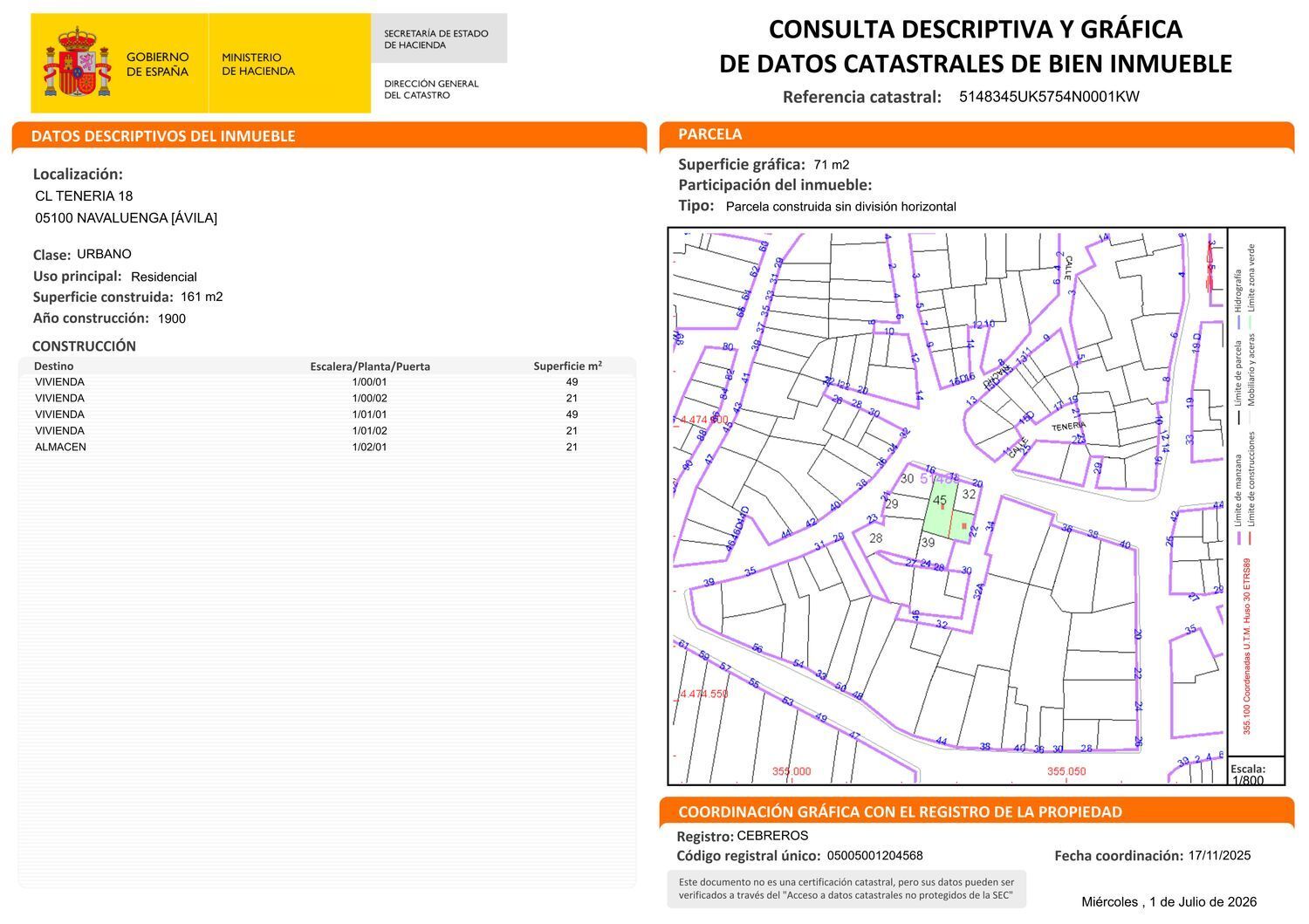The width and height of the screenshot is (1309, 924).
Task: Click the date 'Miércoles, 1 de Julio de 2026'
Action: pos(1169,902)
